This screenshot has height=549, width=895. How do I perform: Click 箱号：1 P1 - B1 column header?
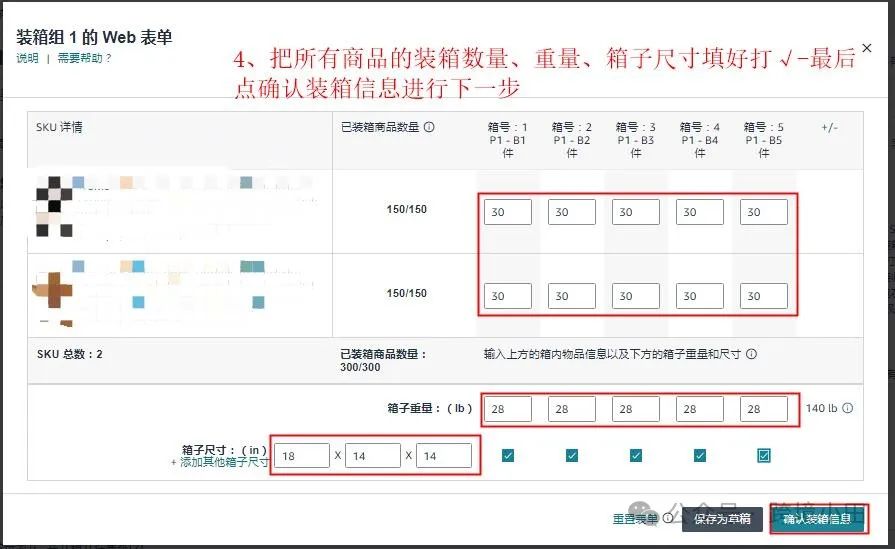pyautogui.click(x=508, y=140)
